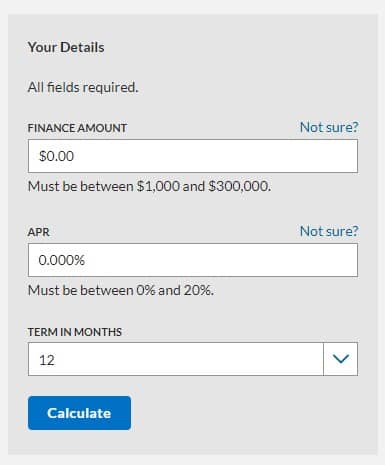Click the $1,000 to $300,000 hint text

[x=149, y=186]
